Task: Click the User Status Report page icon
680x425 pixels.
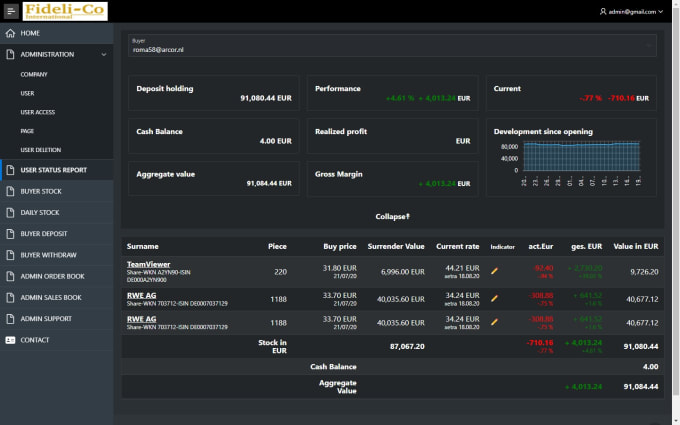Action: pos(10,170)
